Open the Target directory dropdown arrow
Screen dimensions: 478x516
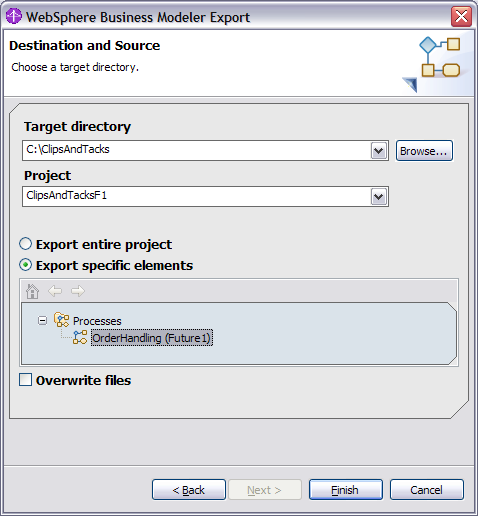tap(379, 151)
